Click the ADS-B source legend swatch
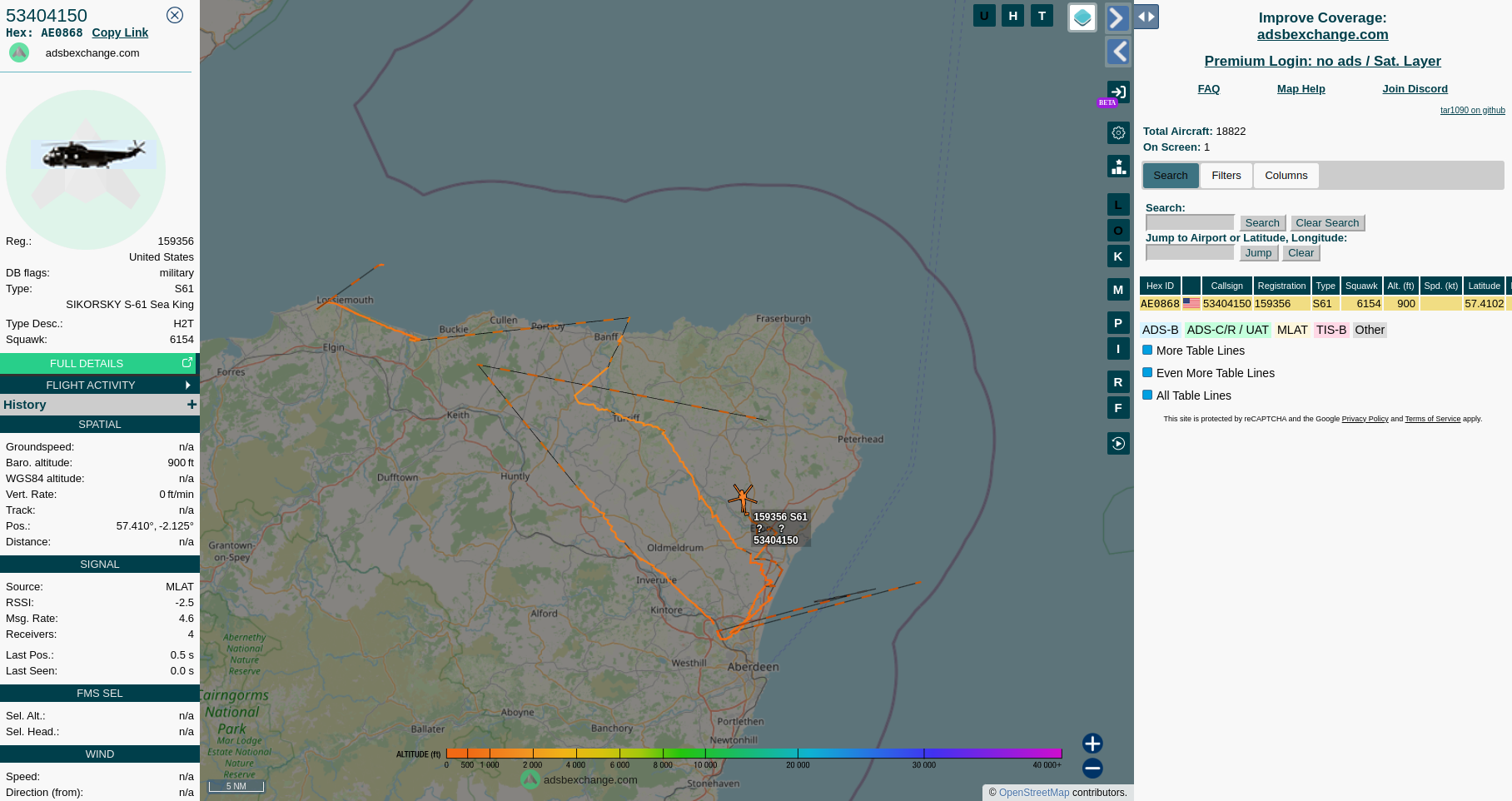Image resolution: width=1512 pixels, height=801 pixels. click(x=1160, y=330)
